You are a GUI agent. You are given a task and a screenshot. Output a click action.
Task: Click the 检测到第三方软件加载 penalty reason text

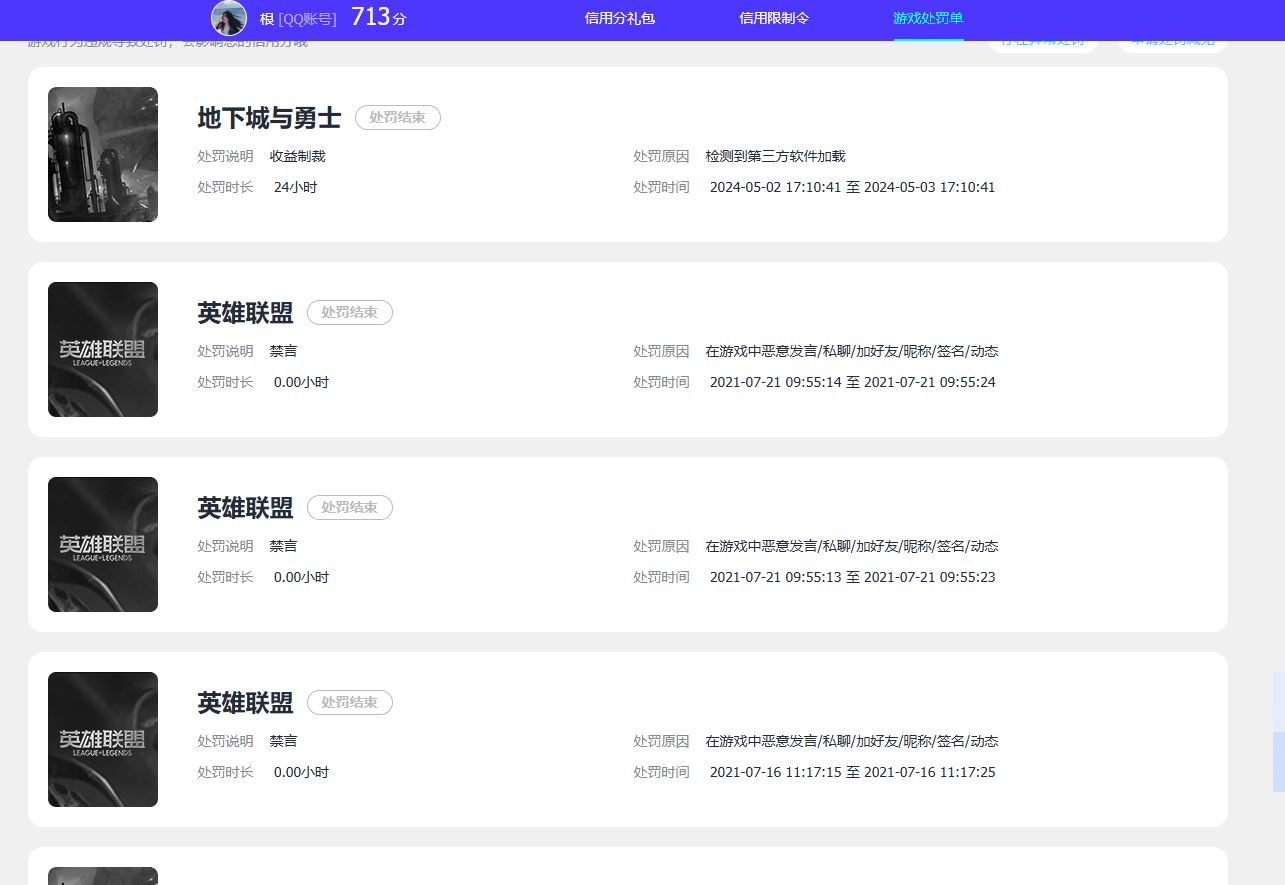pos(775,156)
